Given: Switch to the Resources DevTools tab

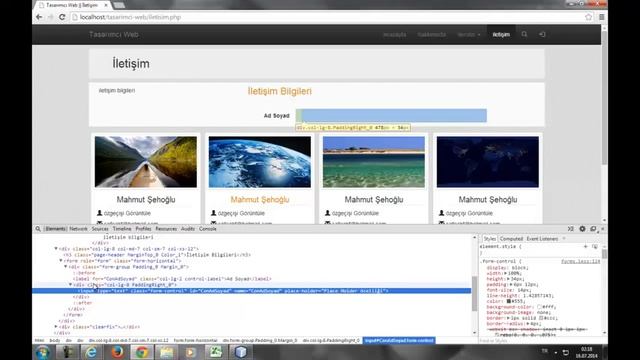Looking at the screenshot, I should click(166, 229).
